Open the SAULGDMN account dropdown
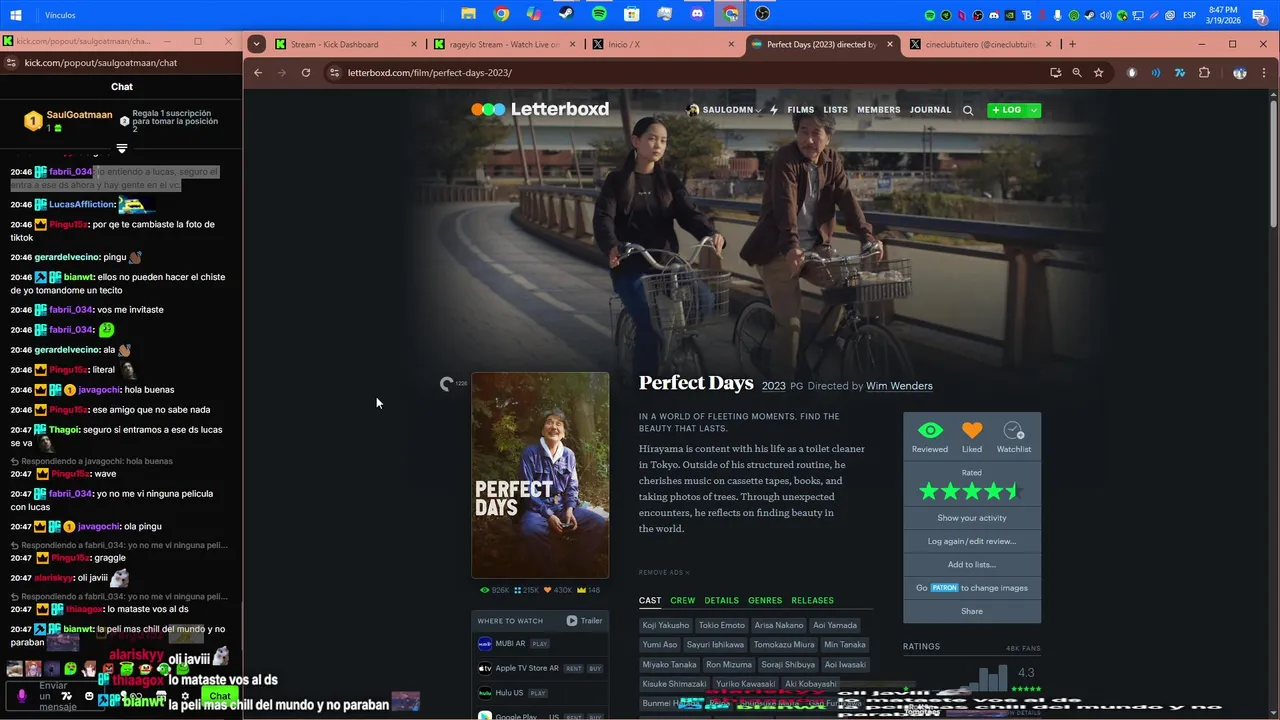This screenshot has width=1280, height=720. pos(724,110)
